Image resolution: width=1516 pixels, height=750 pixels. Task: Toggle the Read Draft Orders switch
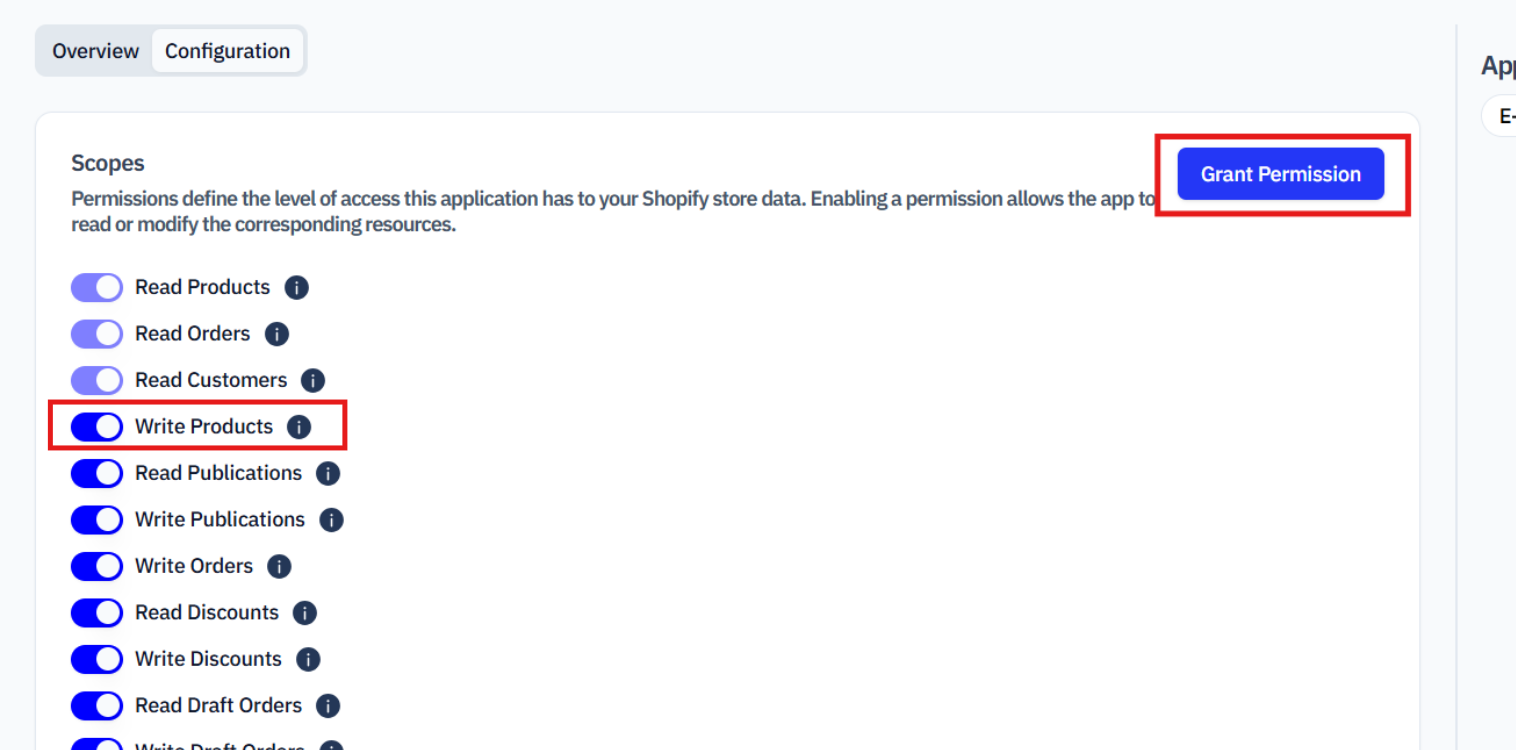(97, 706)
